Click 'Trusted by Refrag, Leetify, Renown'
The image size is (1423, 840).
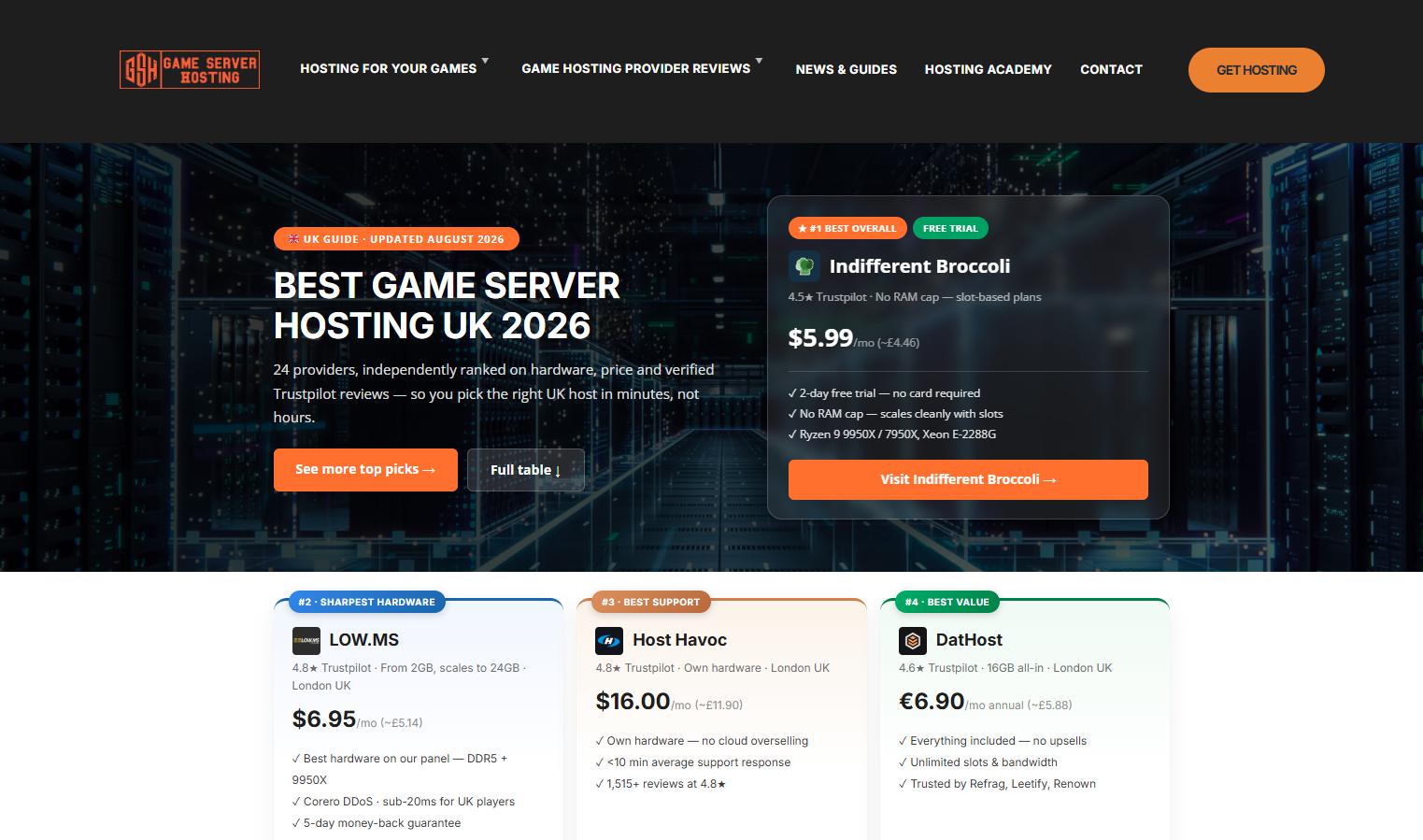pos(998,784)
